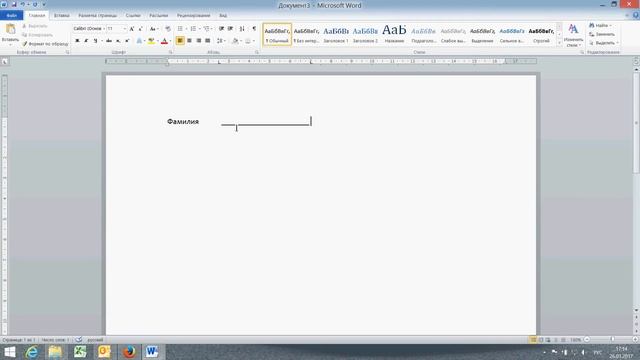Click the Decrease Indent icon
This screenshot has height=360, width=640.
(x=221, y=29)
